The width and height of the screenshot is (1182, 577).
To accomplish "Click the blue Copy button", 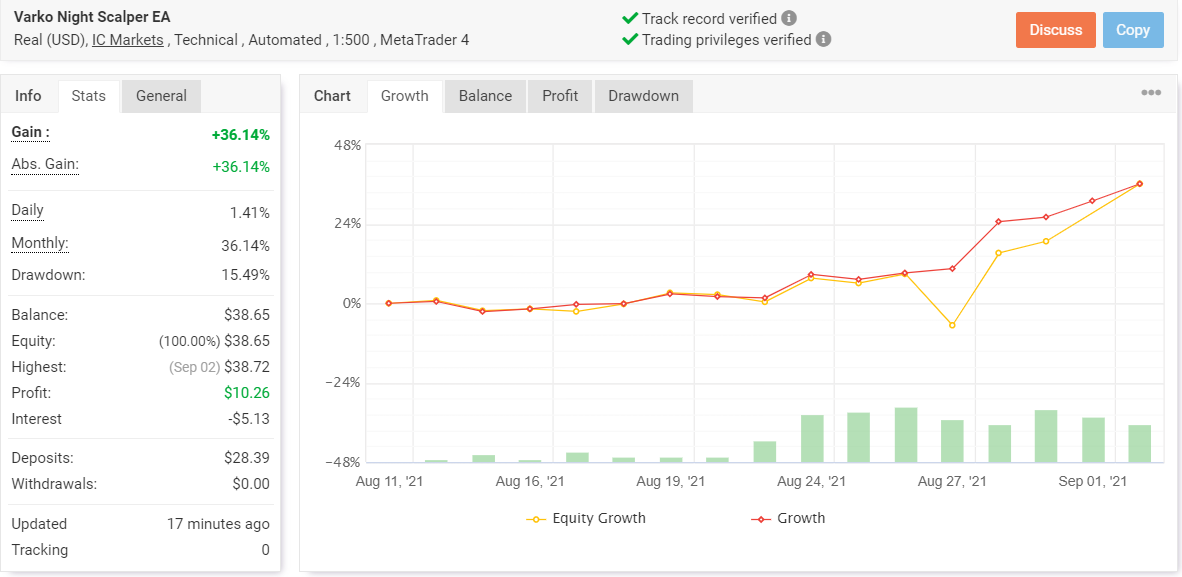I will point(1133,30).
